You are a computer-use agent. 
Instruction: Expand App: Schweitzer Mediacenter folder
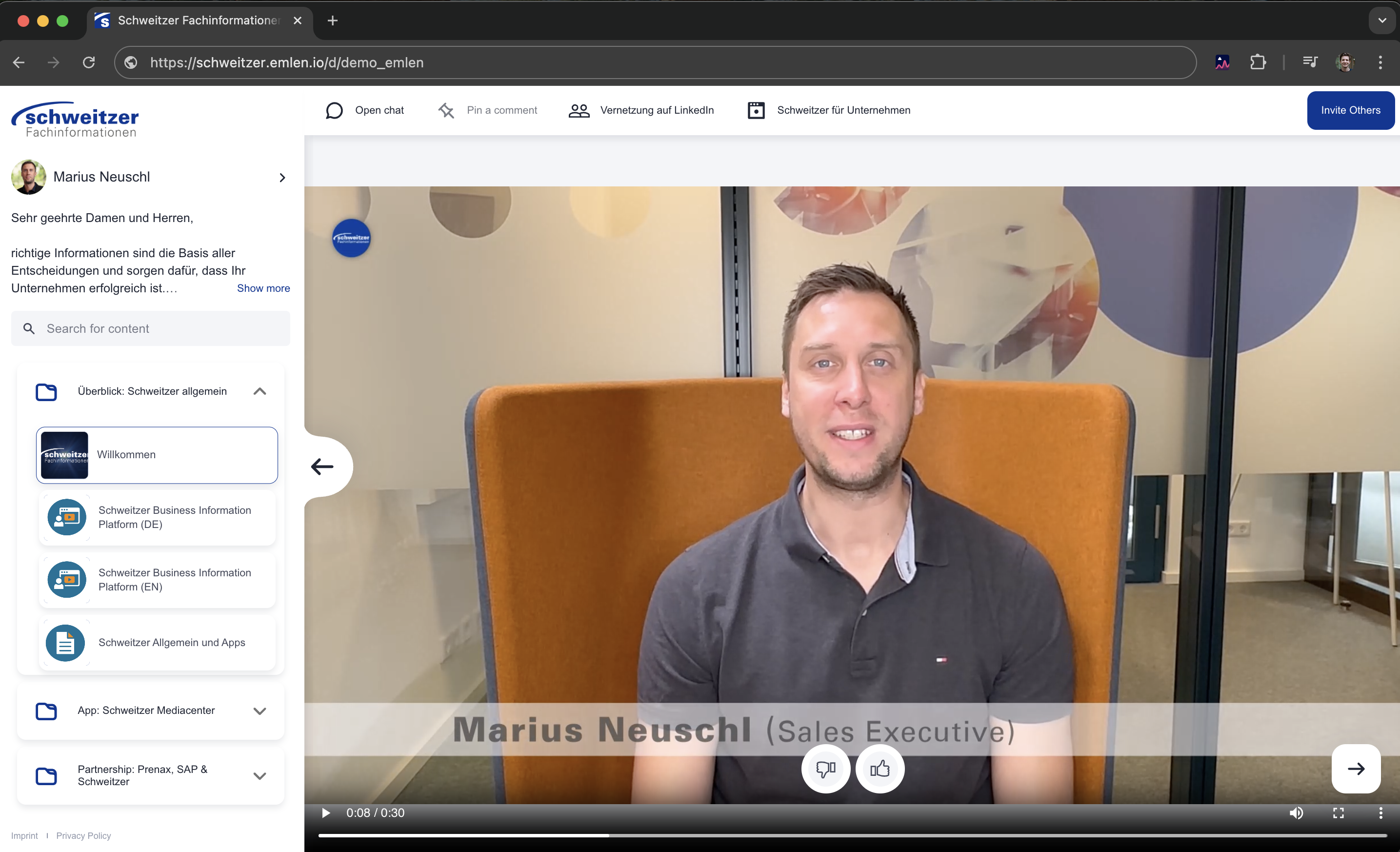260,711
